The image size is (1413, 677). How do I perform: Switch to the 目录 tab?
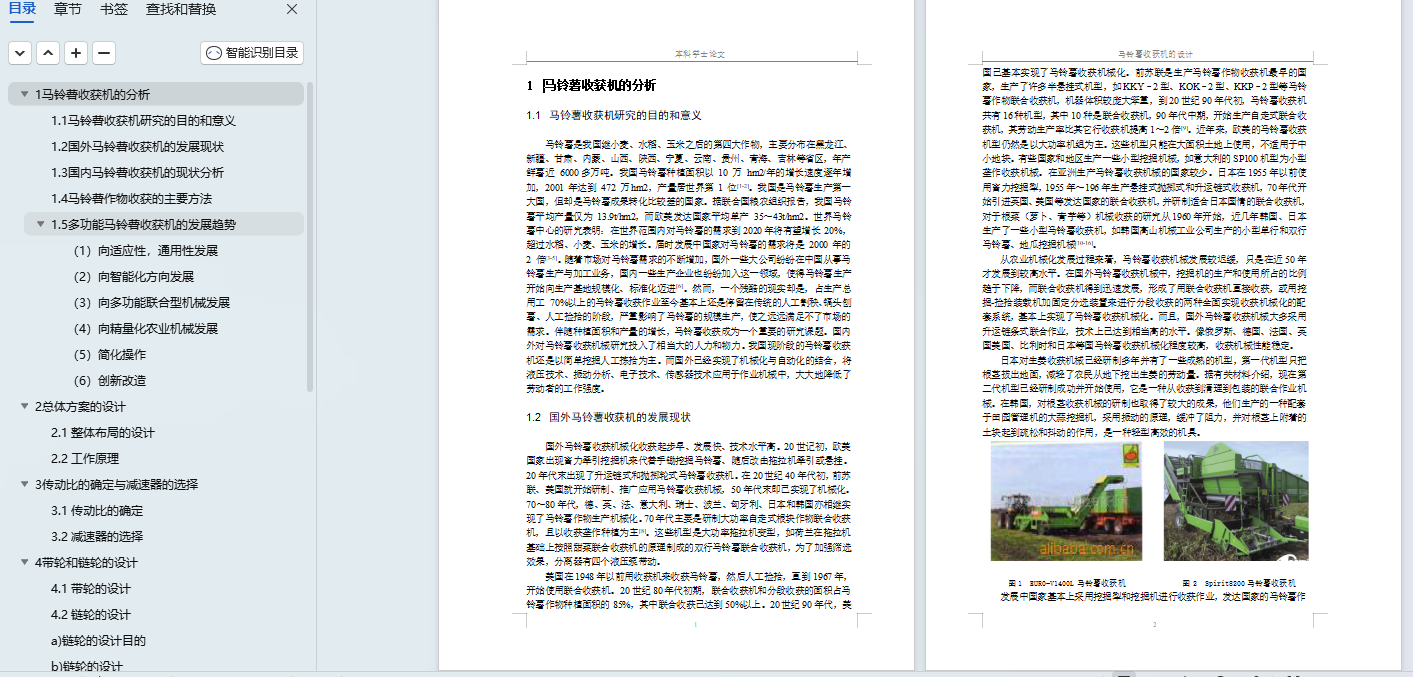point(22,10)
